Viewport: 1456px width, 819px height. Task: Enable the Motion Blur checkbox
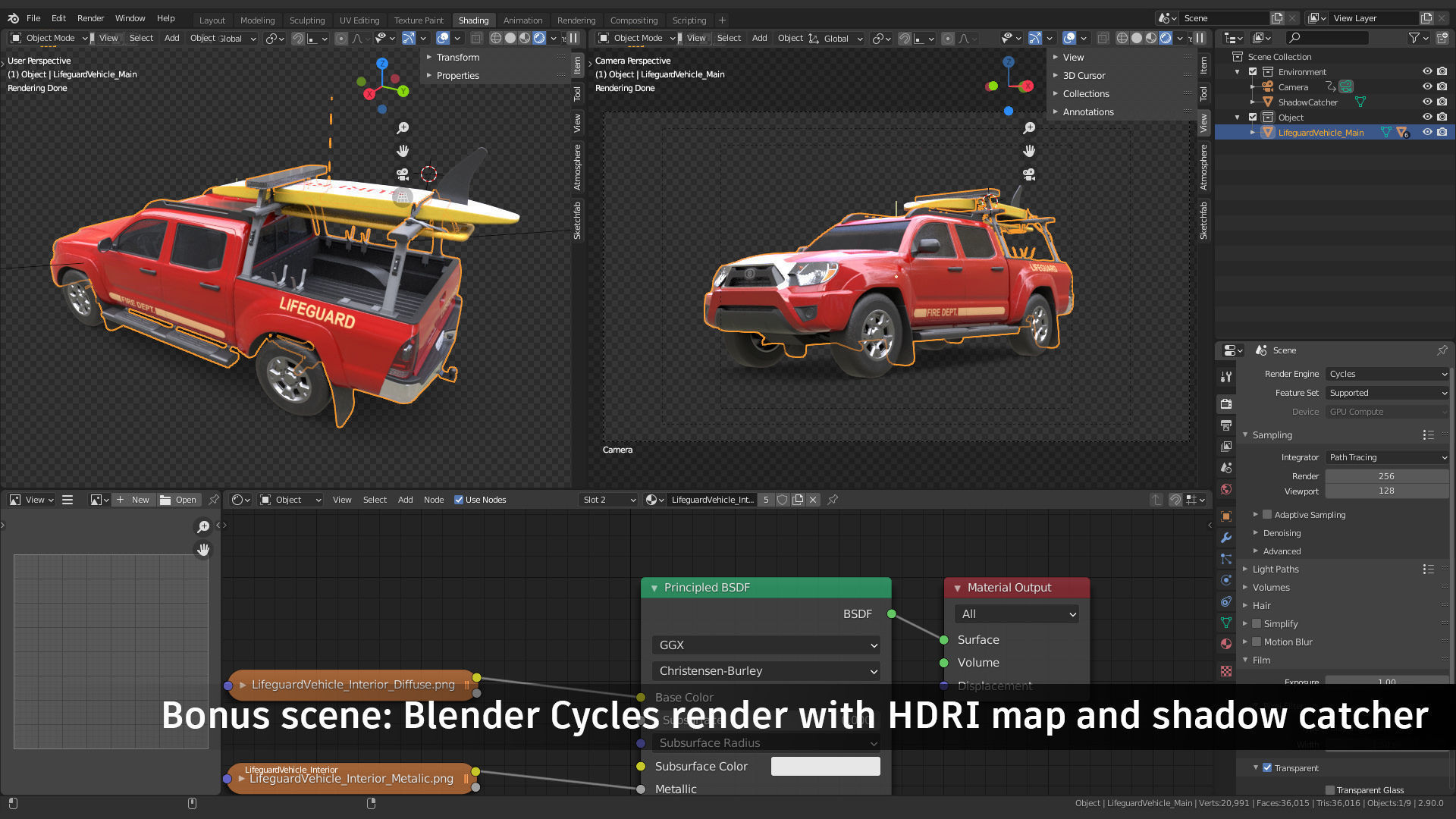1257,642
